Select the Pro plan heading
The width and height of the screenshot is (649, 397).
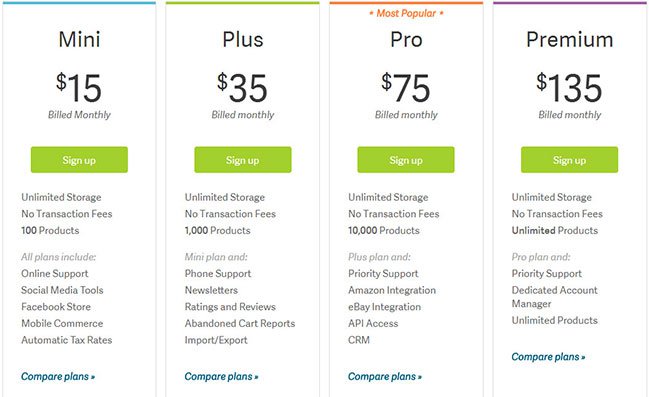[406, 40]
